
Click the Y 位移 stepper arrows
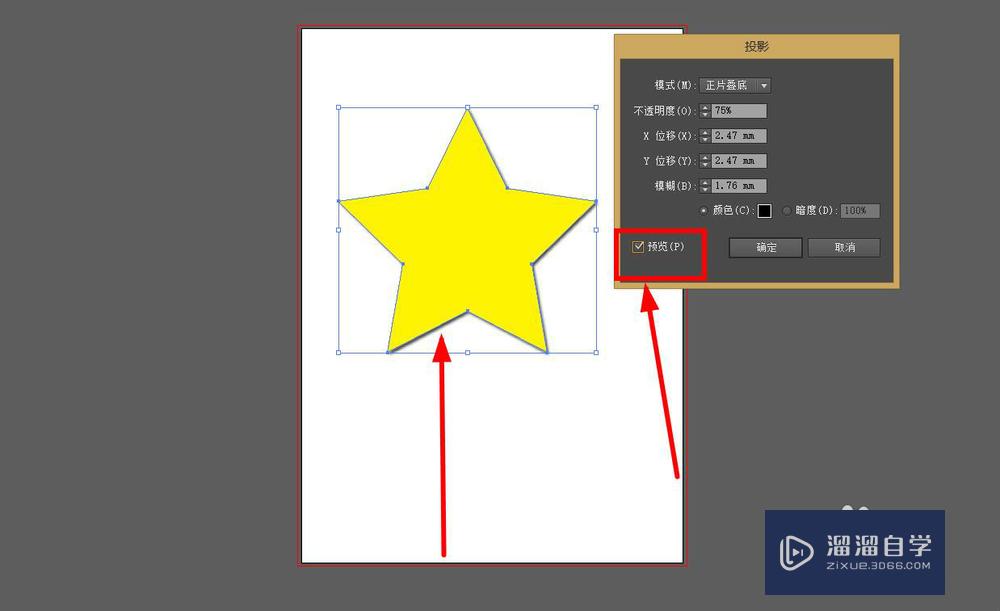point(705,161)
